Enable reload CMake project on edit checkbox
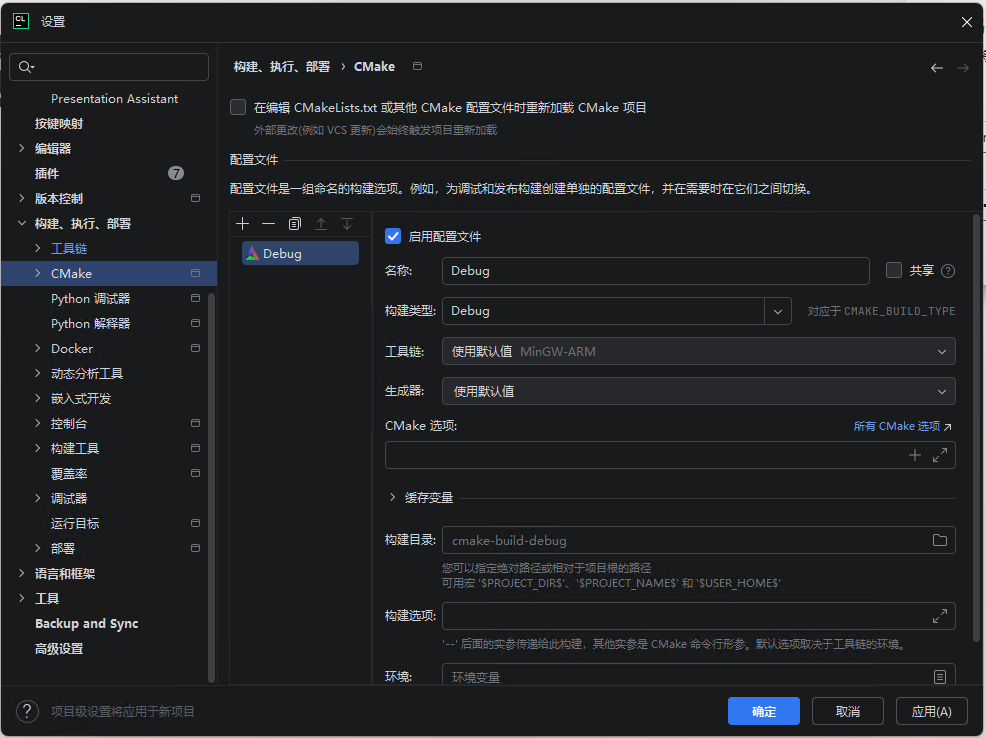986x738 pixels. (x=238, y=107)
